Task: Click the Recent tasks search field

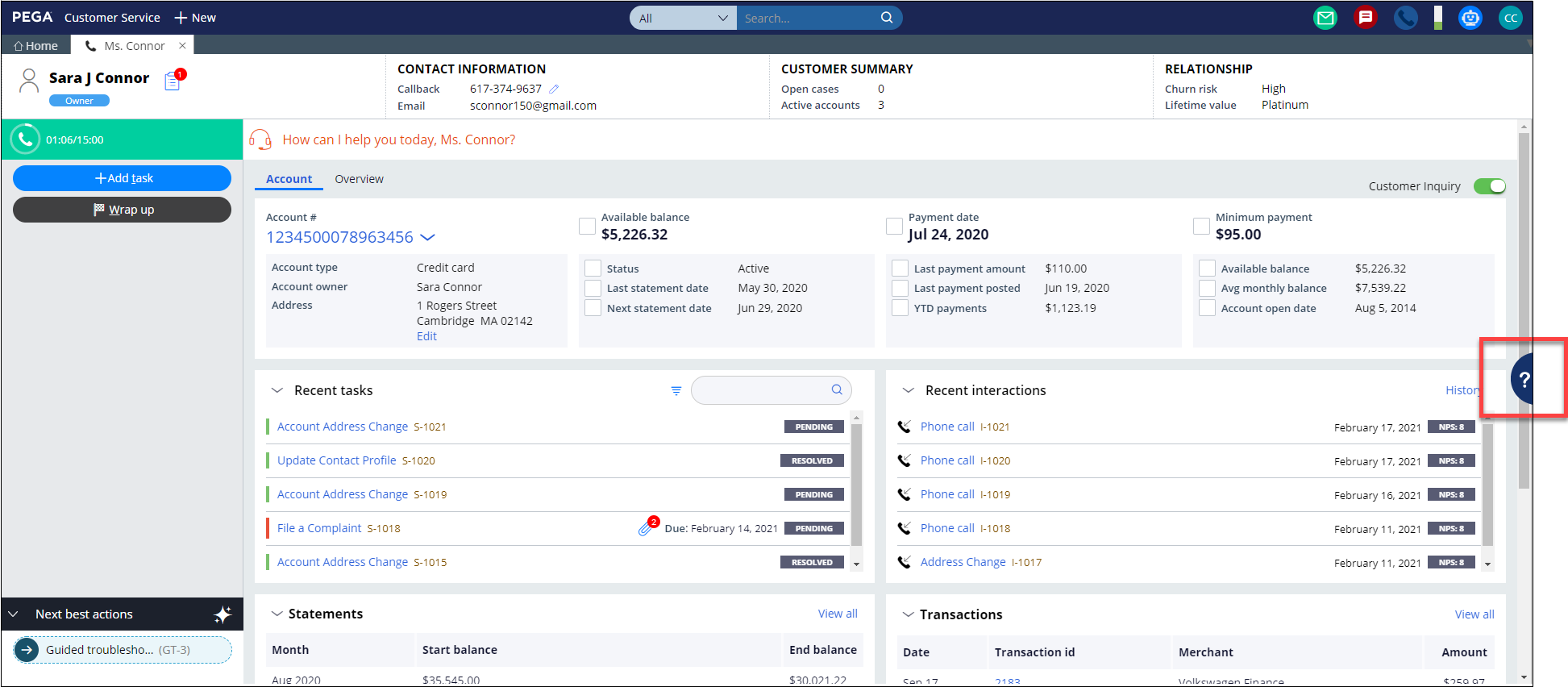Action: [x=762, y=390]
